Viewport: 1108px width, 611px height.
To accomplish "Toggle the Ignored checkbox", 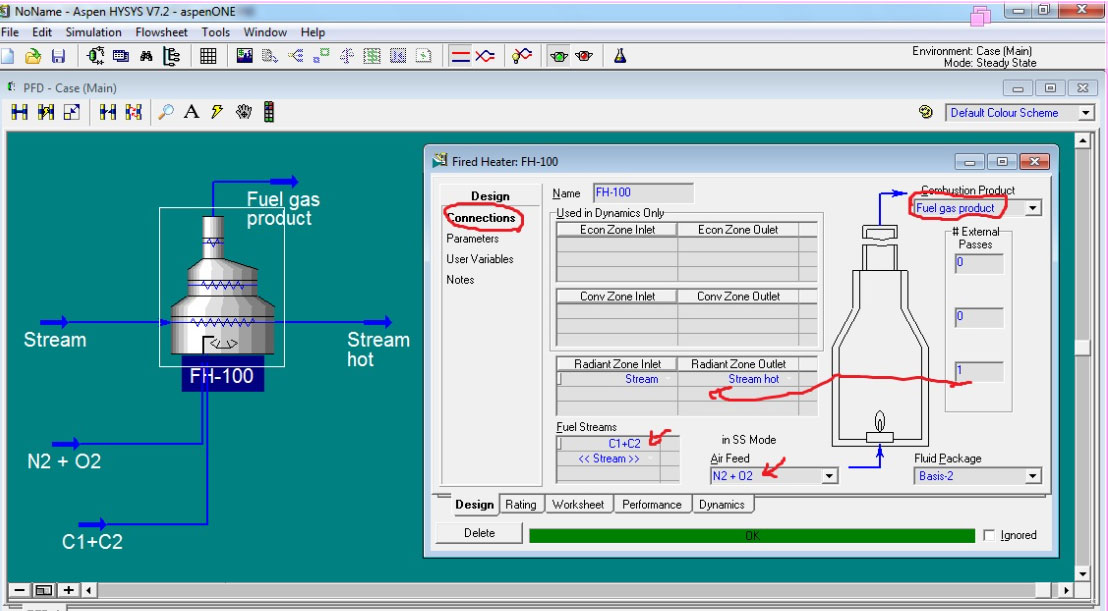I will 990,536.
